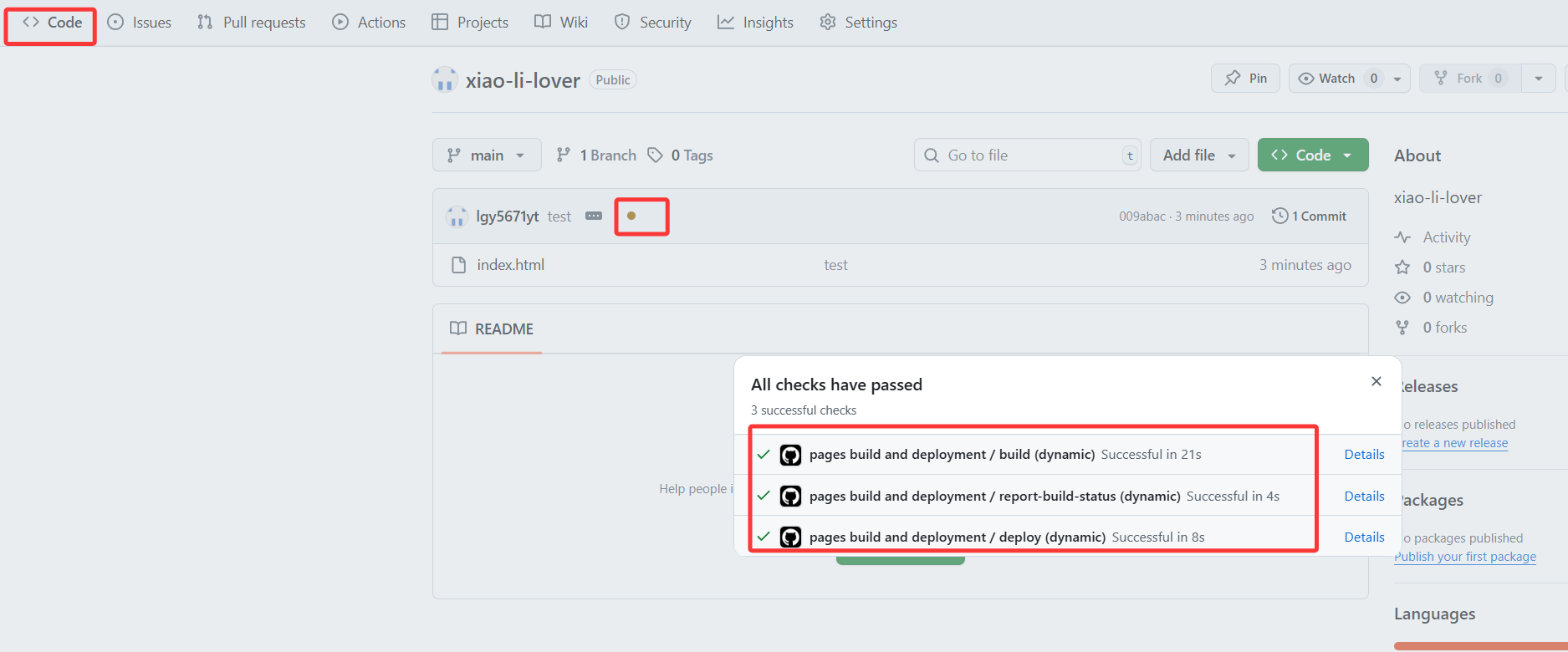Click the commit status dot indicator

[x=631, y=216]
